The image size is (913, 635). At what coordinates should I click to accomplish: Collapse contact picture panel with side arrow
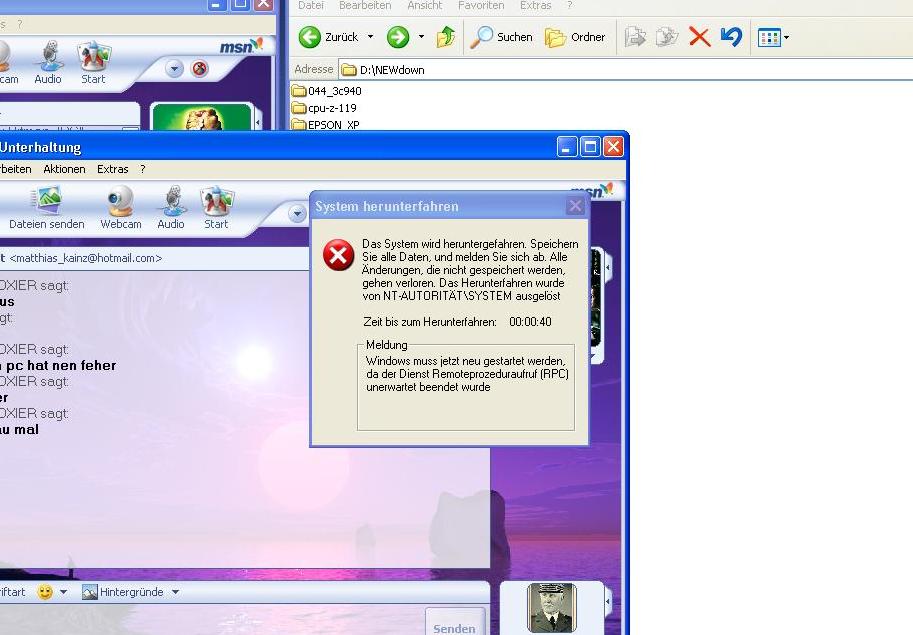(x=608, y=267)
